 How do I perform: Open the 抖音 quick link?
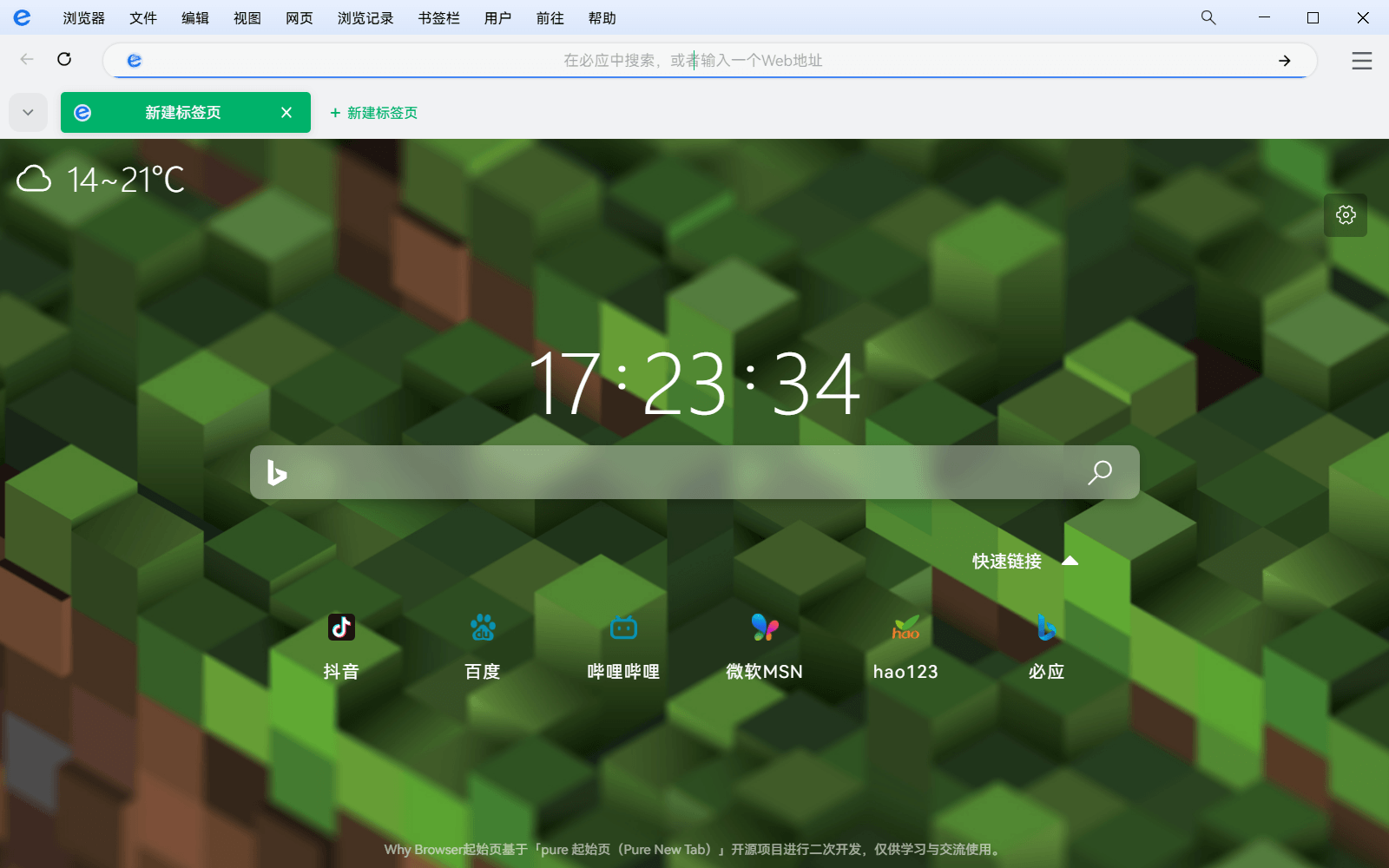click(x=341, y=644)
